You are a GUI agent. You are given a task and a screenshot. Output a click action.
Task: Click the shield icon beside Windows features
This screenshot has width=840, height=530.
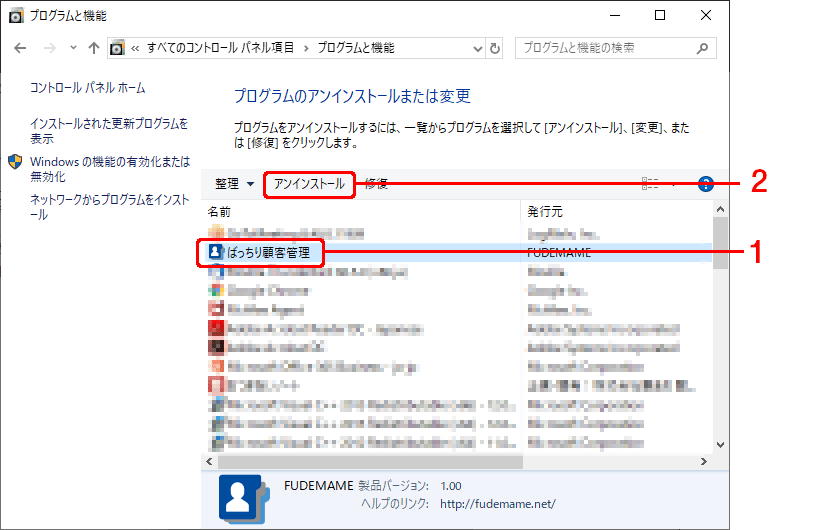click(16, 161)
